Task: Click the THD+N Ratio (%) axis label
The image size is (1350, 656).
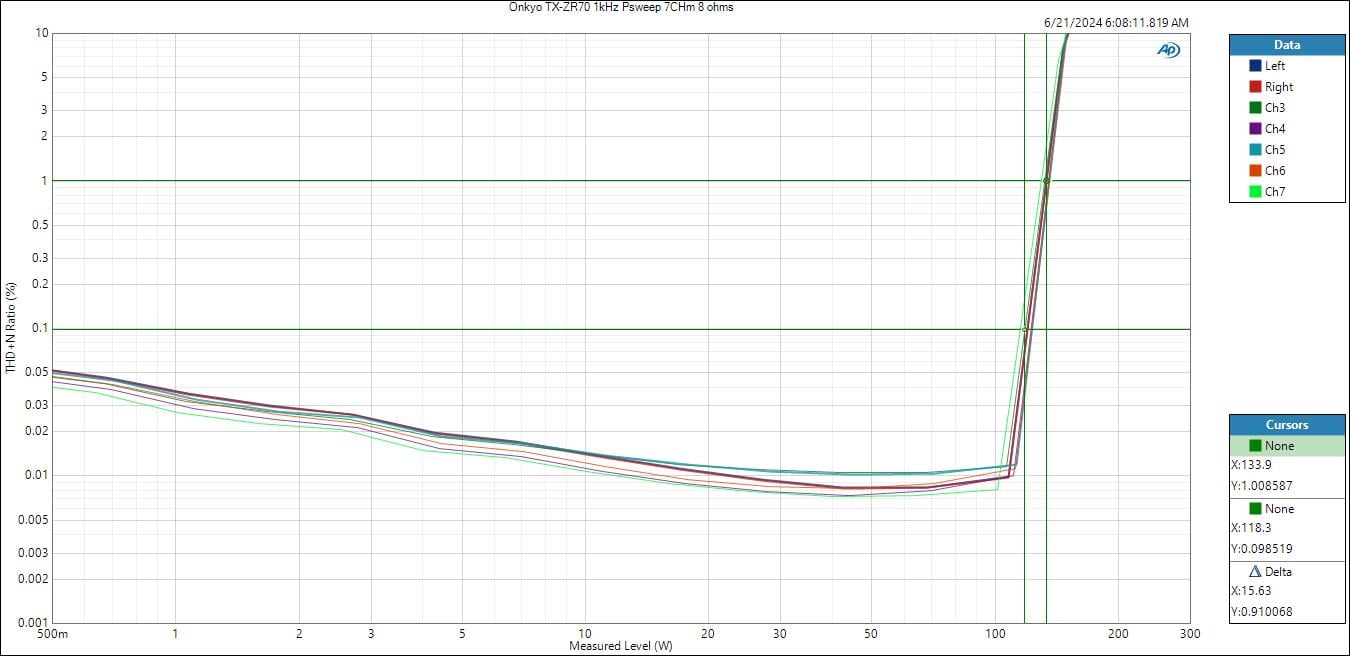Action: 11,328
